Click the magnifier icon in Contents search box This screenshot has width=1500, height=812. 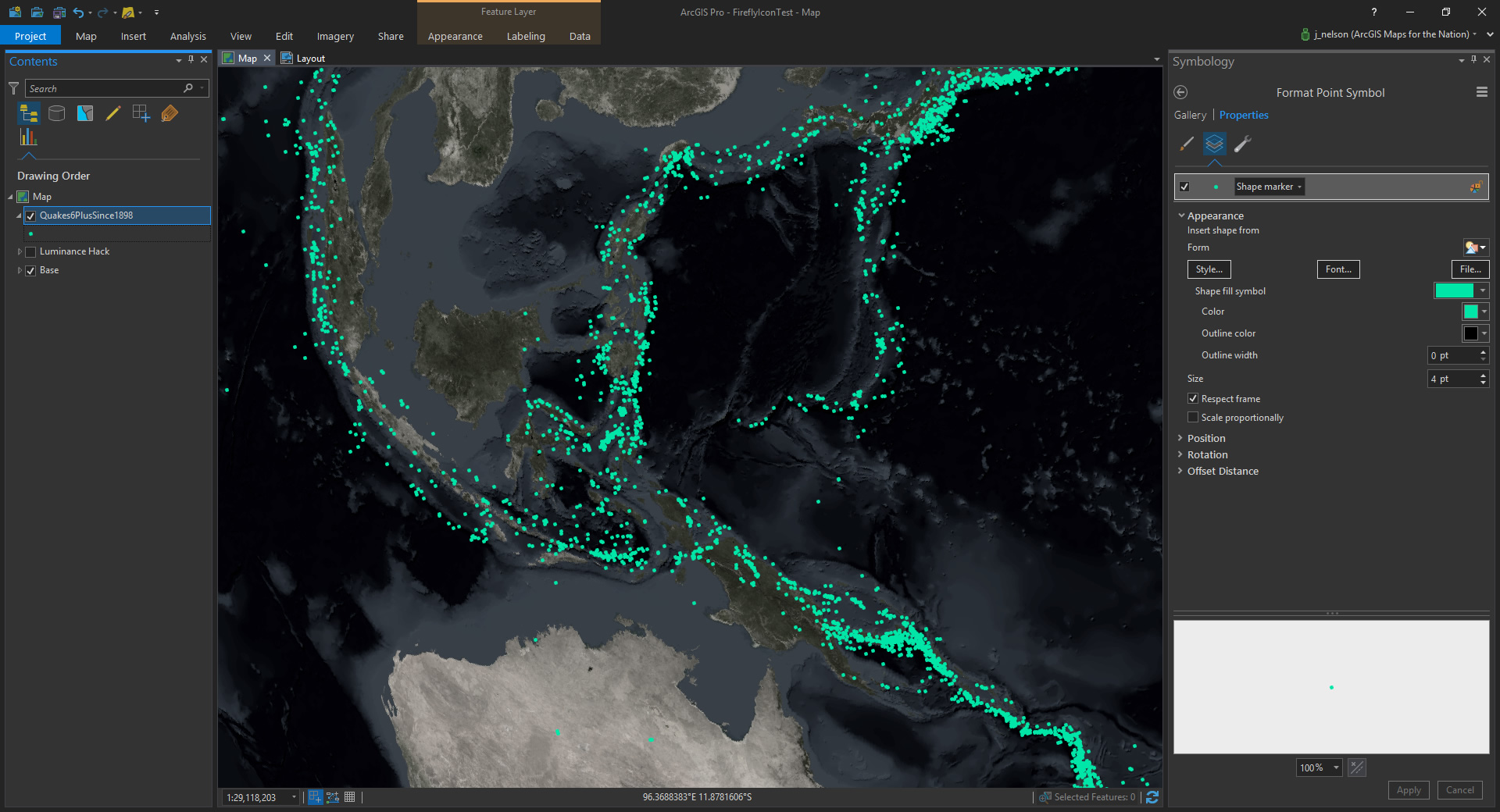tap(188, 88)
